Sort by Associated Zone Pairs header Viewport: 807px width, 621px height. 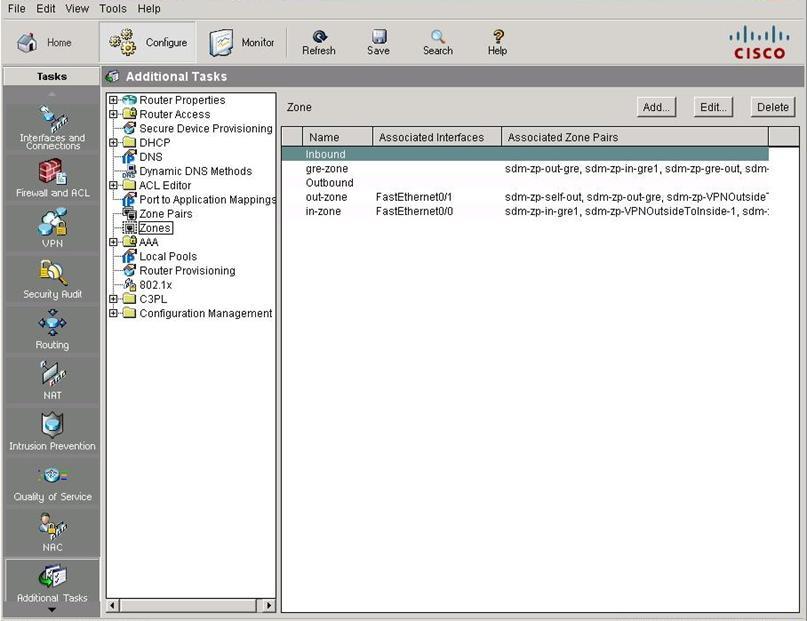point(635,137)
